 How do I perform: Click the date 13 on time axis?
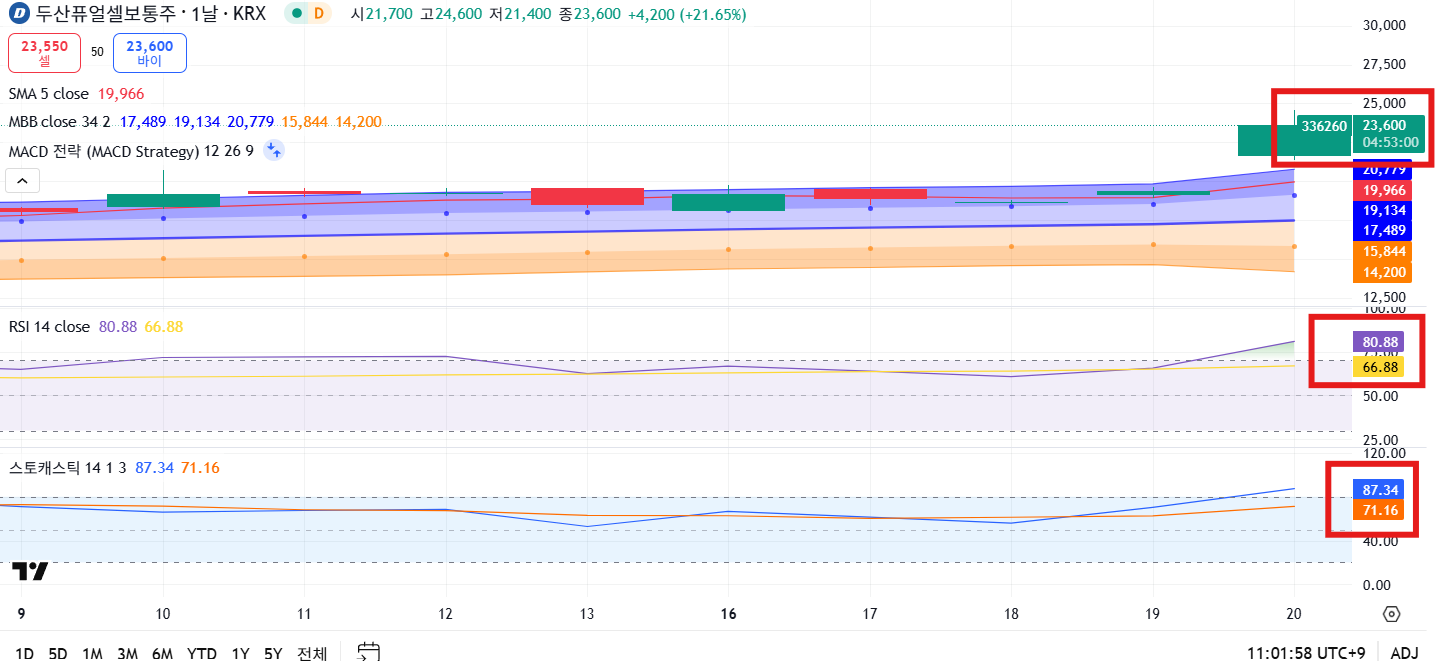click(x=587, y=614)
